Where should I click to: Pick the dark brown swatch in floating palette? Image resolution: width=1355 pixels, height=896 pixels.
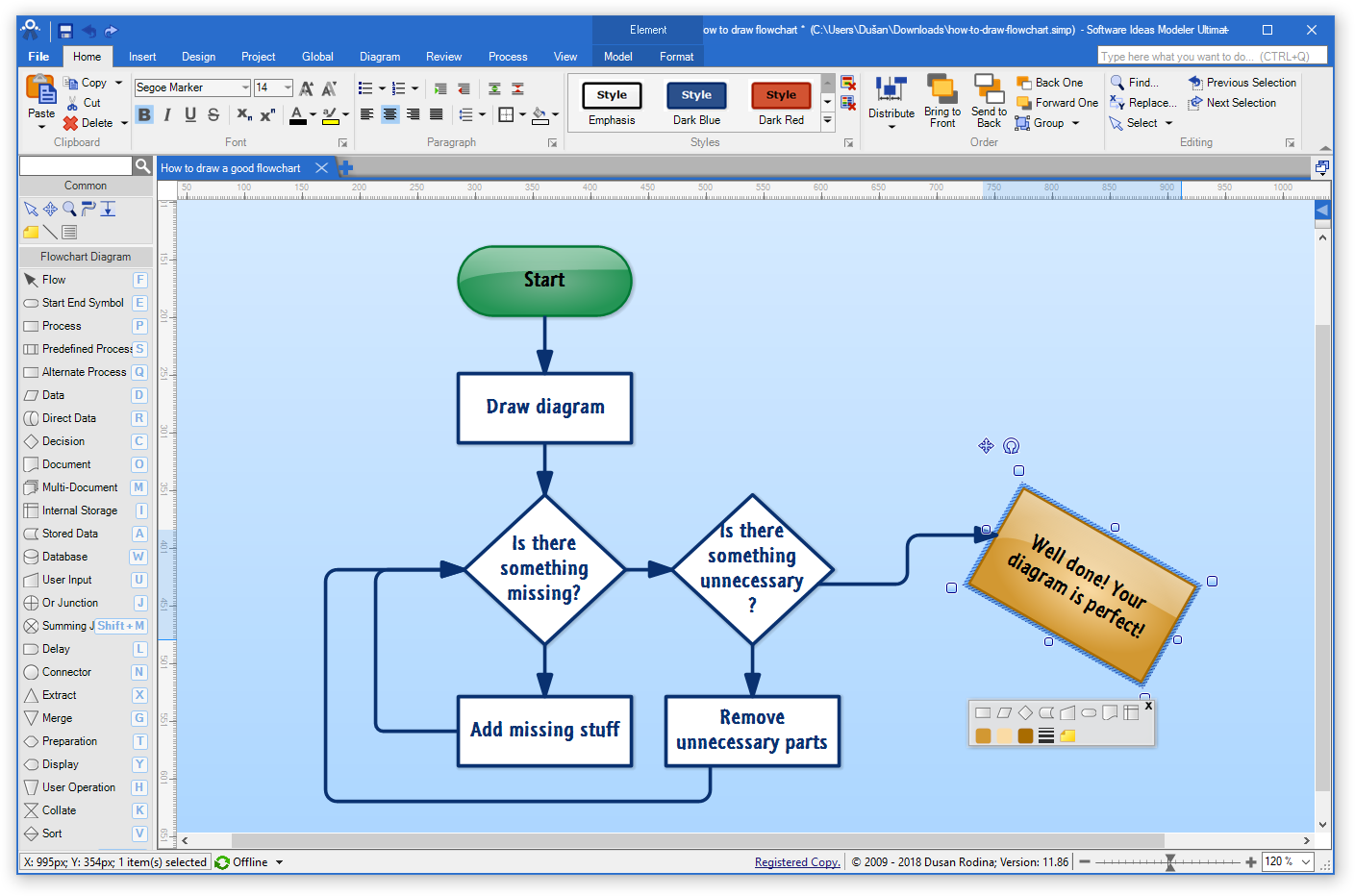coord(1025,734)
